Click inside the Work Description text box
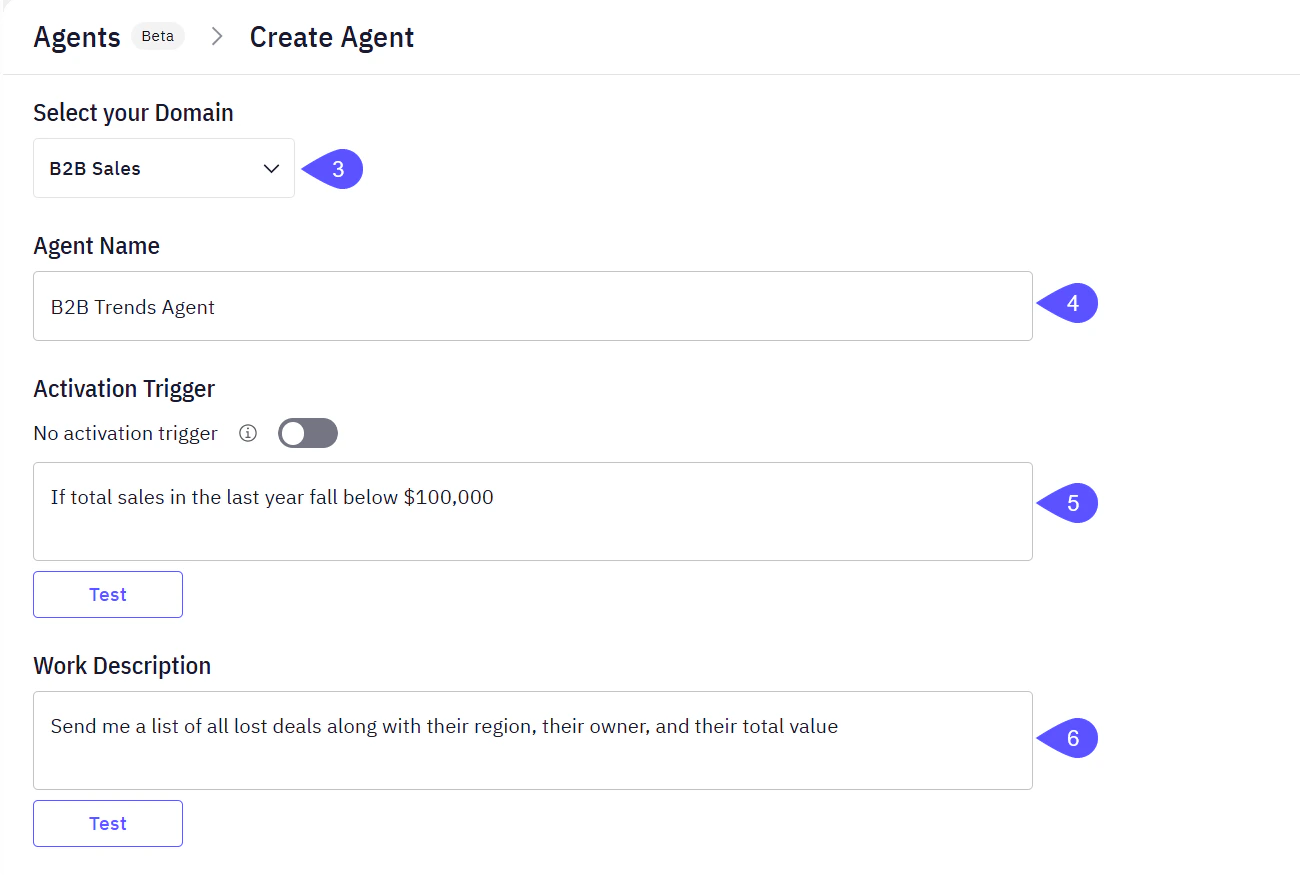The height and width of the screenshot is (875, 1300). click(x=530, y=740)
